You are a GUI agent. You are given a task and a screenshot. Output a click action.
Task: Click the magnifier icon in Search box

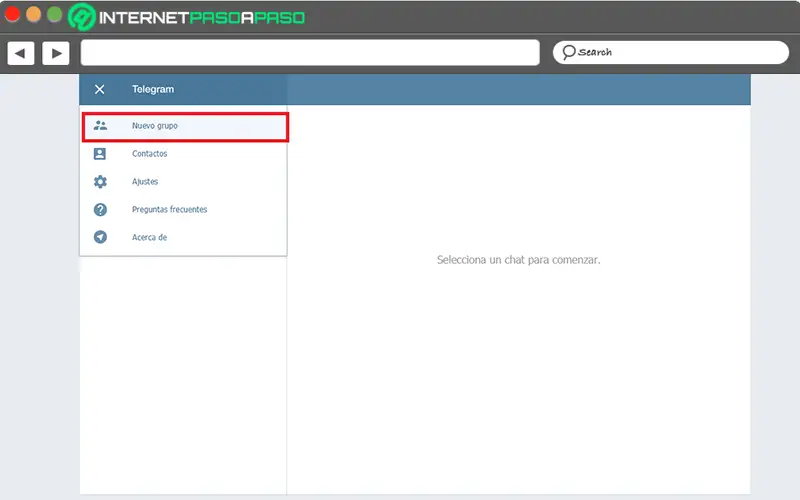pyautogui.click(x=568, y=52)
